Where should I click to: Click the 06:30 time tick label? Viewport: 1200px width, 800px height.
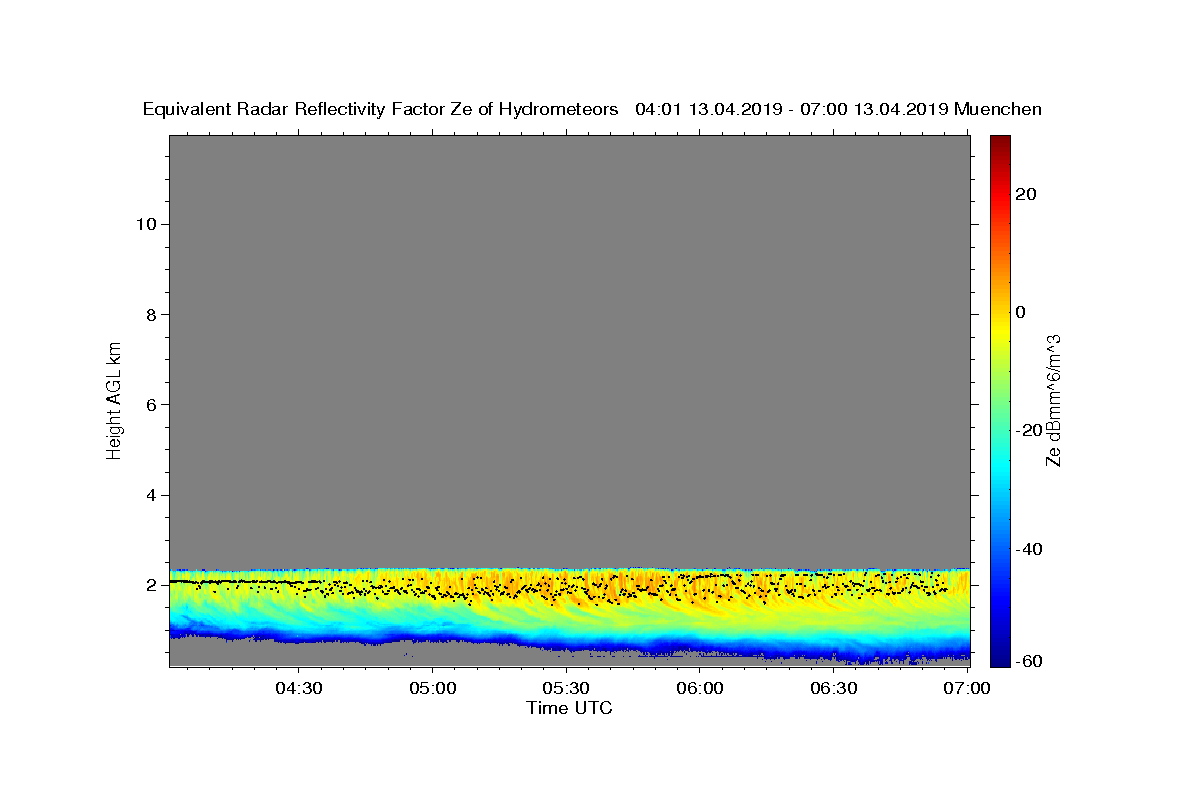(834, 688)
